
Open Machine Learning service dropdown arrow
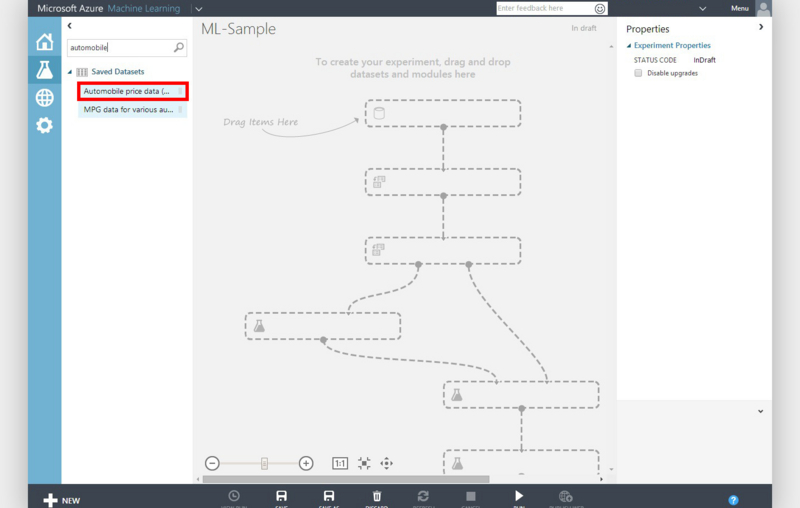[199, 9]
